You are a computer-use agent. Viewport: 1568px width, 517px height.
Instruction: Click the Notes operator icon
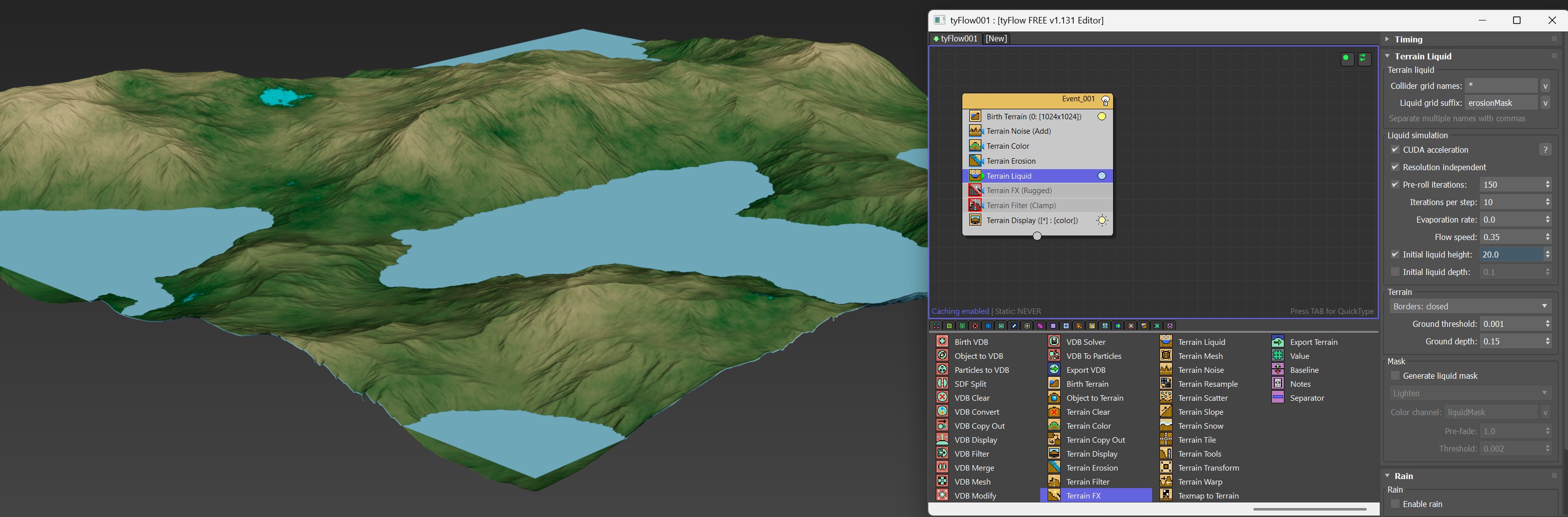point(1278,383)
